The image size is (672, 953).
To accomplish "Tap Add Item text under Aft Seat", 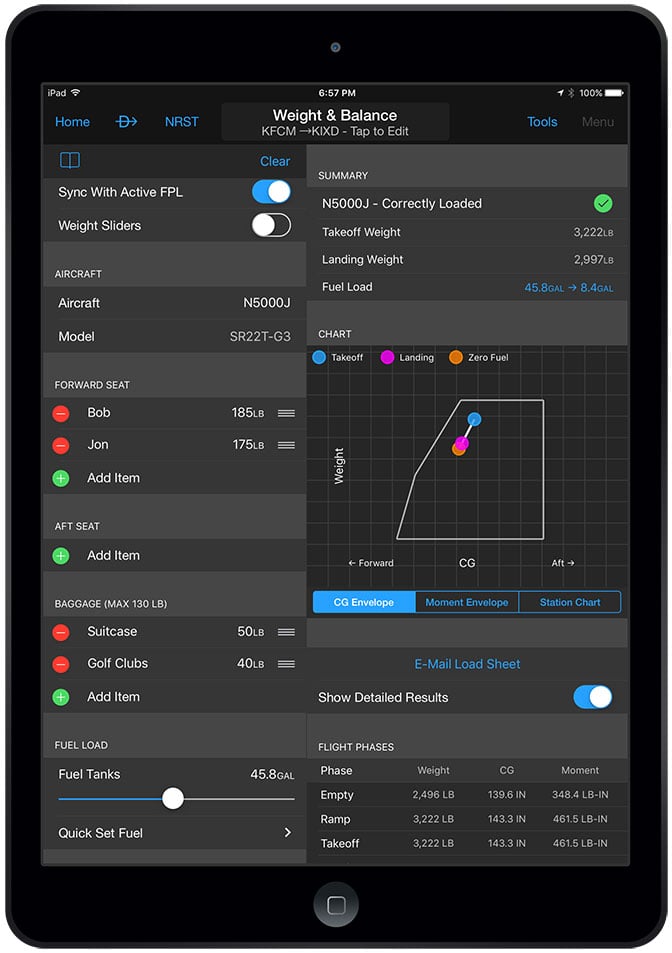I will pyautogui.click(x=114, y=556).
